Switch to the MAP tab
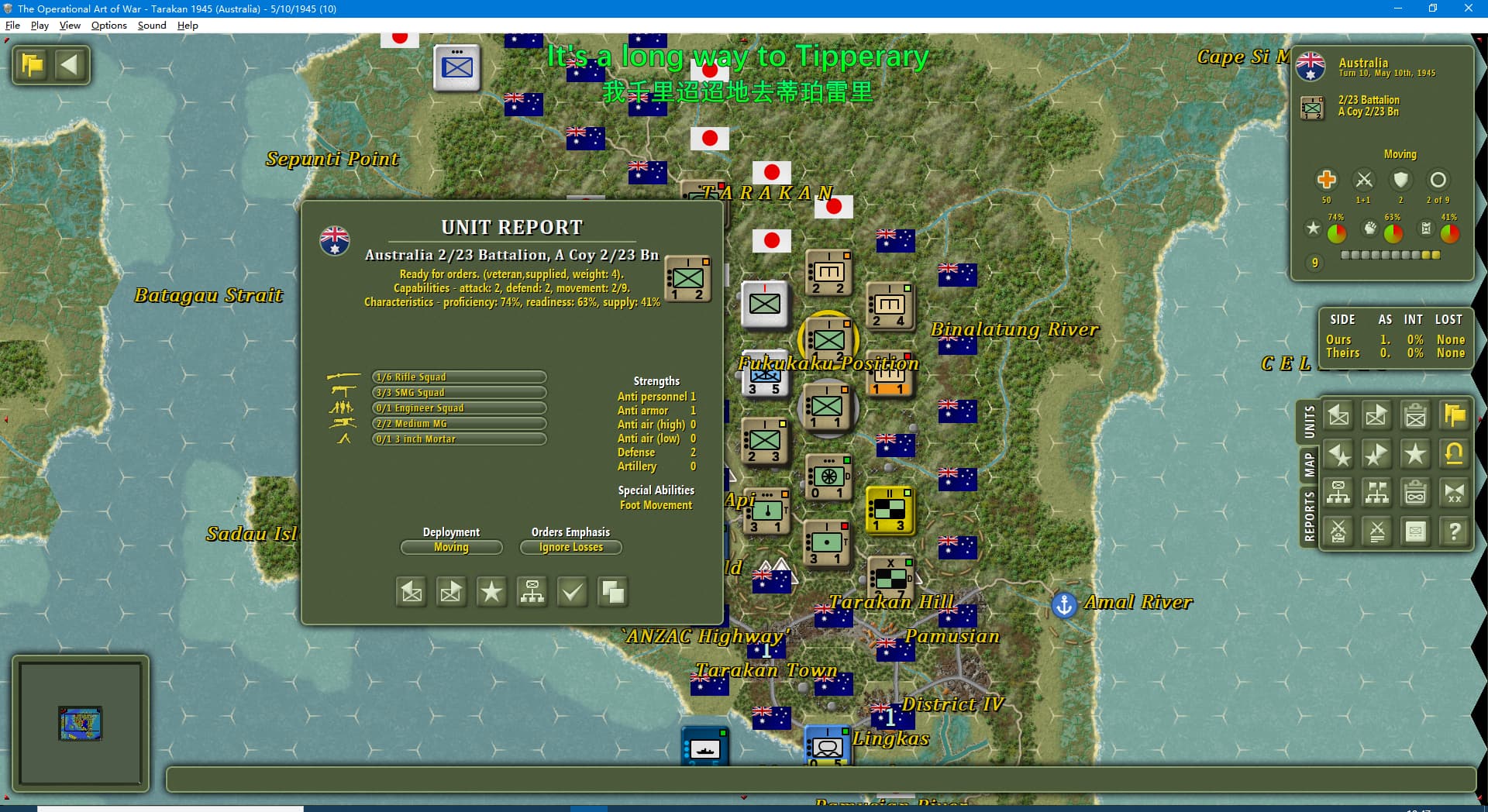Image resolution: width=1488 pixels, height=812 pixels. (1309, 465)
